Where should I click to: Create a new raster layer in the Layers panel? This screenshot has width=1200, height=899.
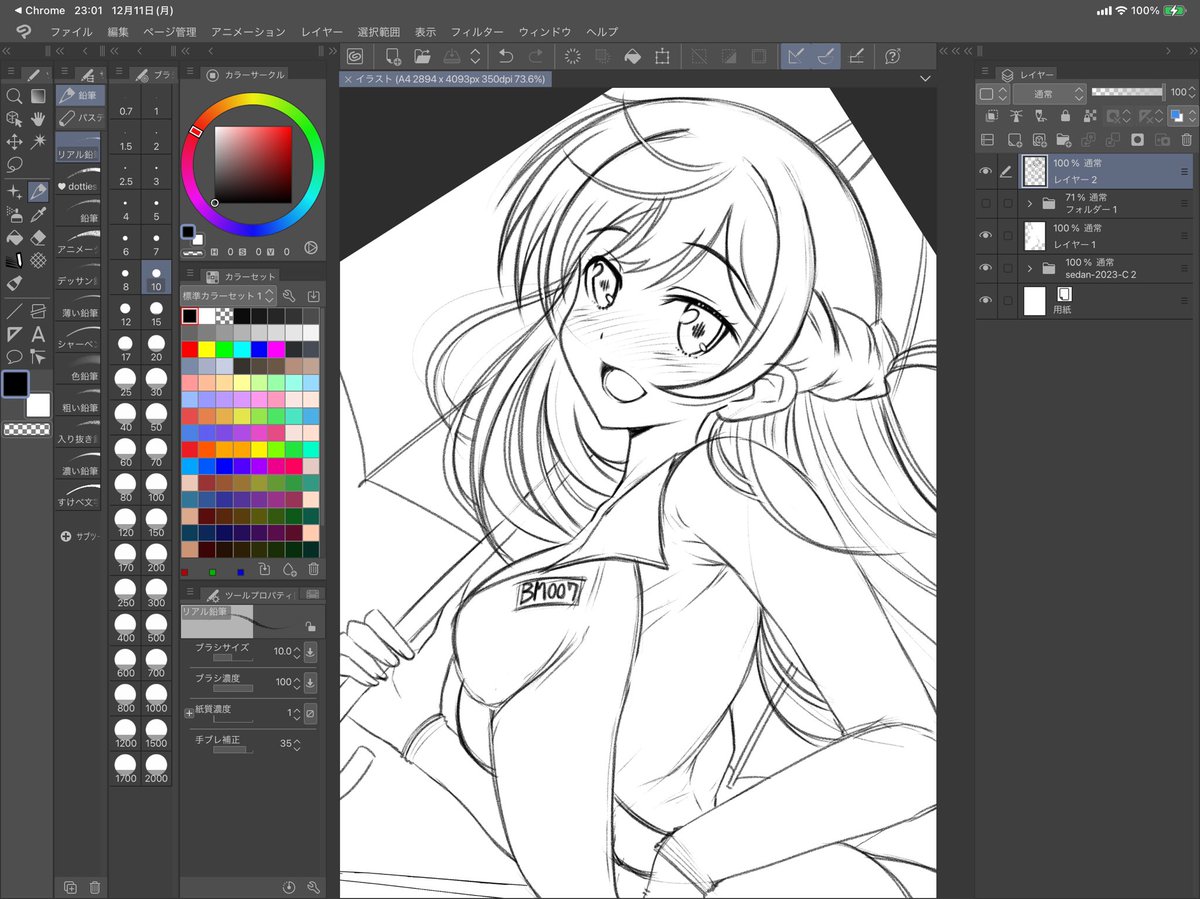(x=1014, y=140)
